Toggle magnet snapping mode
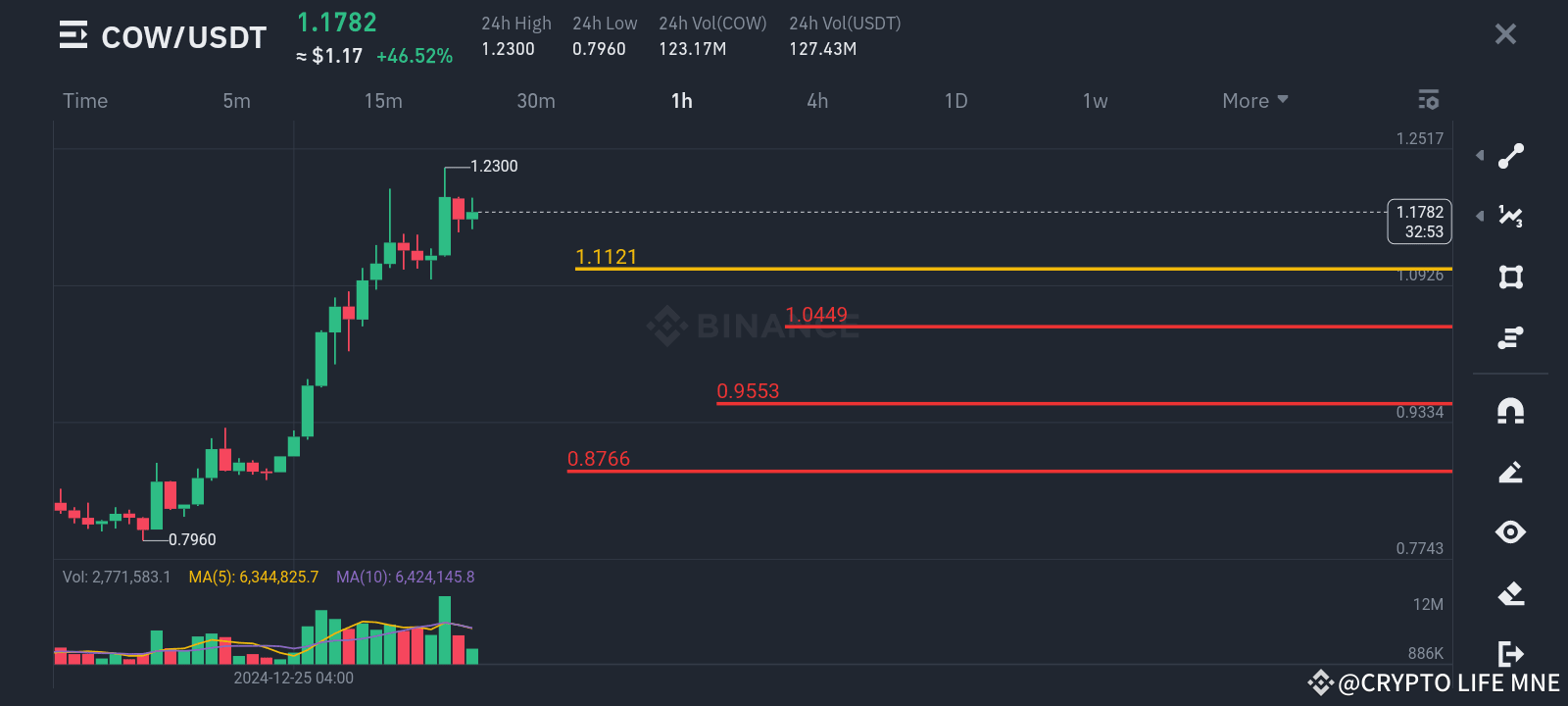 pos(1510,412)
